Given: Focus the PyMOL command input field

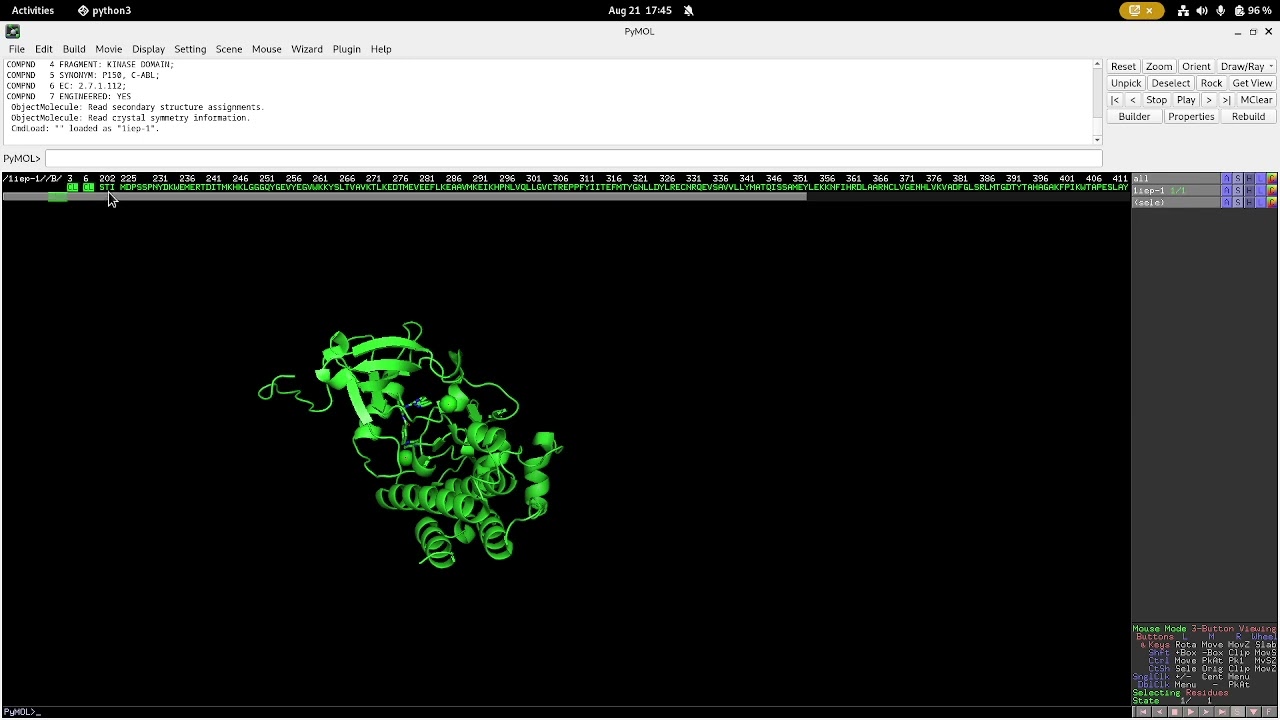Looking at the screenshot, I should [572, 158].
